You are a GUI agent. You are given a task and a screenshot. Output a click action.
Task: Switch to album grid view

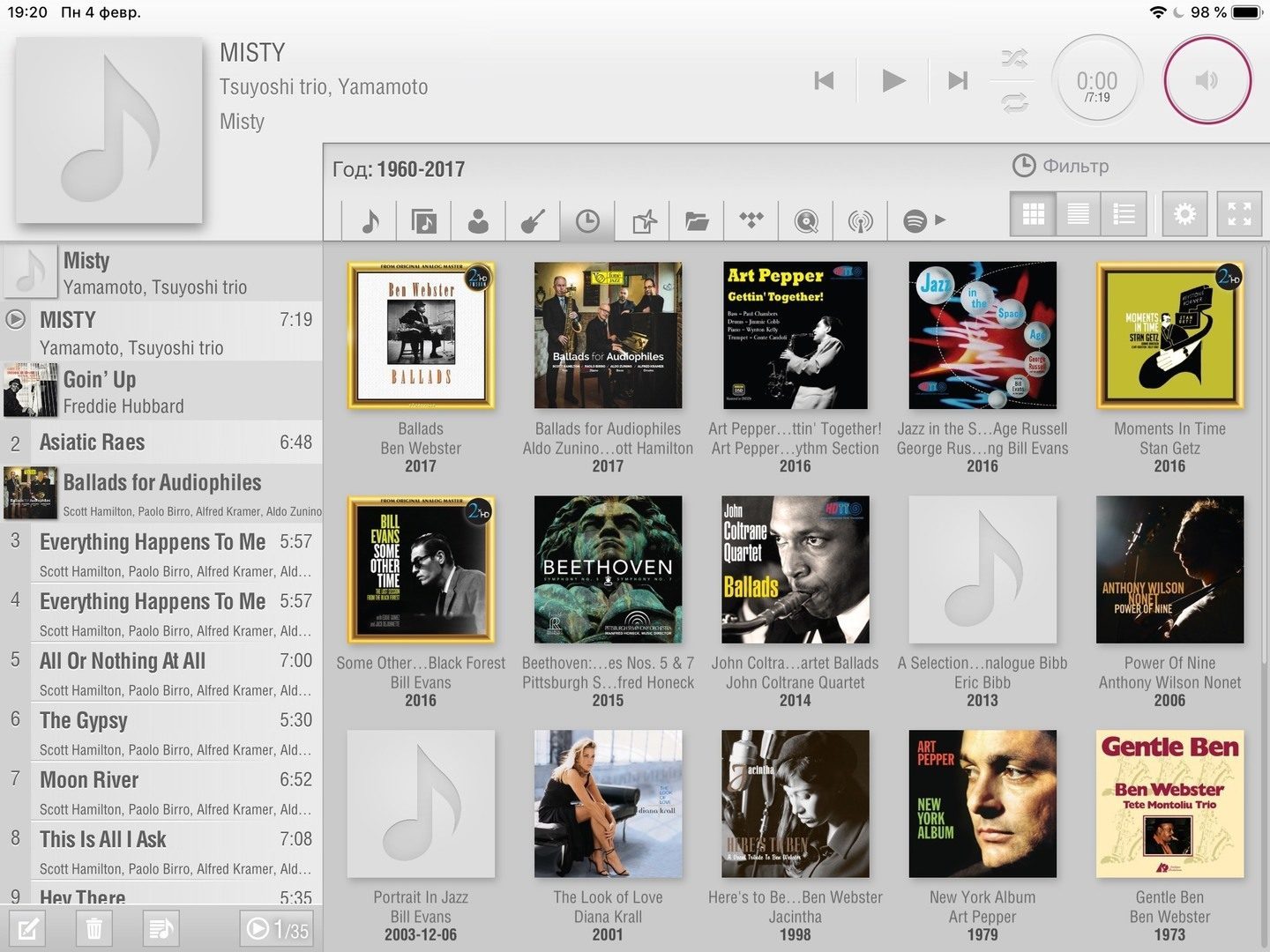1033,214
